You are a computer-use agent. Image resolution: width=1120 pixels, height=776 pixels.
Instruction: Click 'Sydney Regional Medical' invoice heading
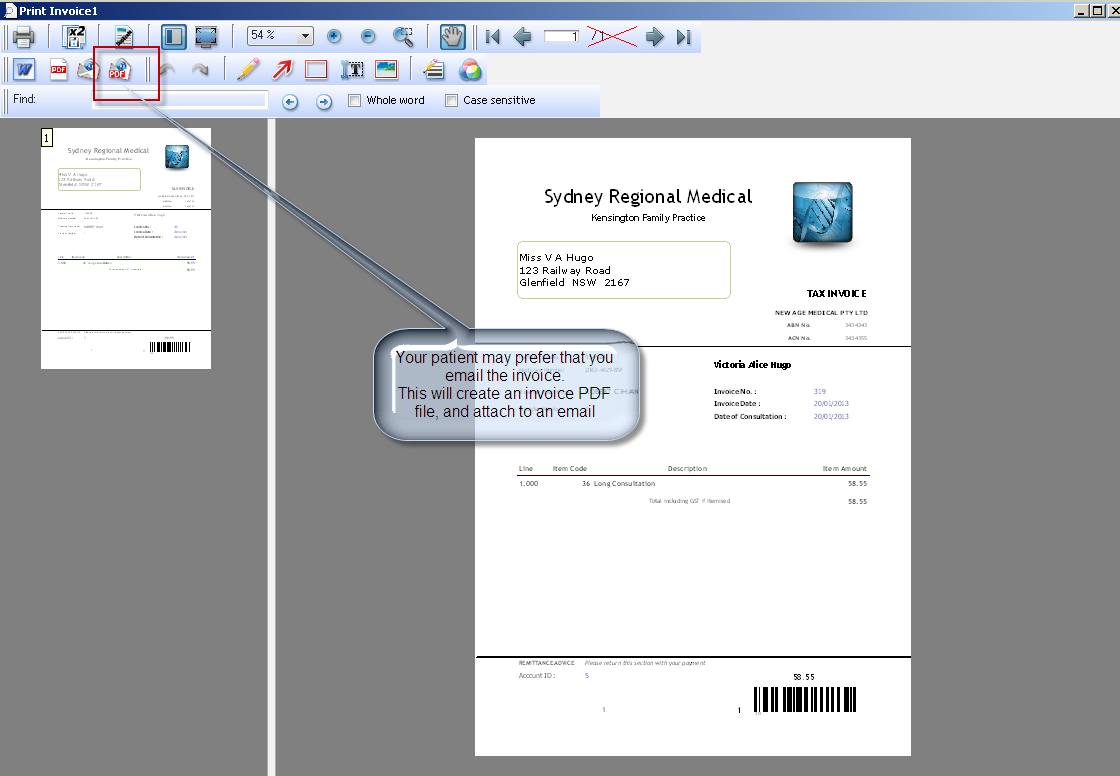point(648,197)
